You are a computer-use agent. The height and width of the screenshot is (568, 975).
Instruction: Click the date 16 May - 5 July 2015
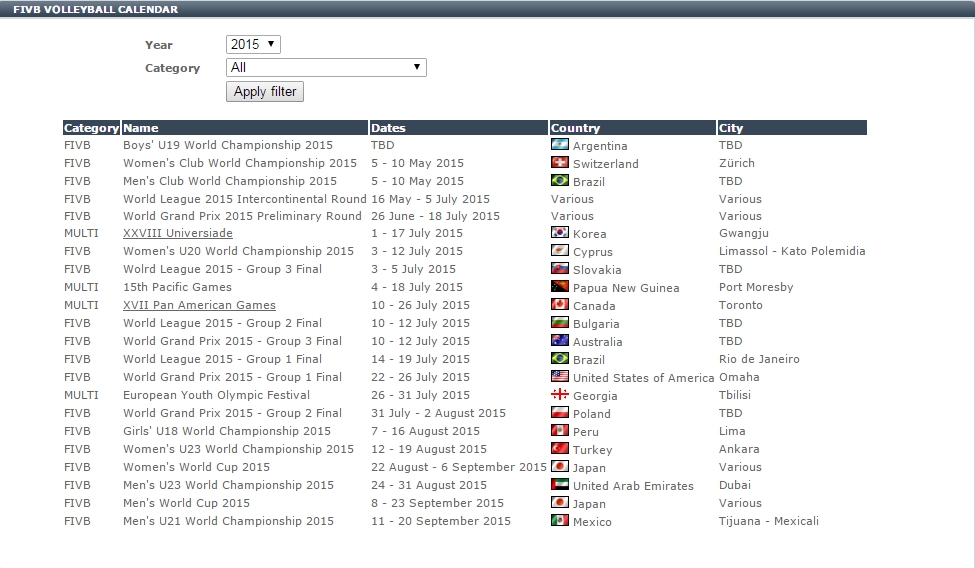pyautogui.click(x=430, y=199)
